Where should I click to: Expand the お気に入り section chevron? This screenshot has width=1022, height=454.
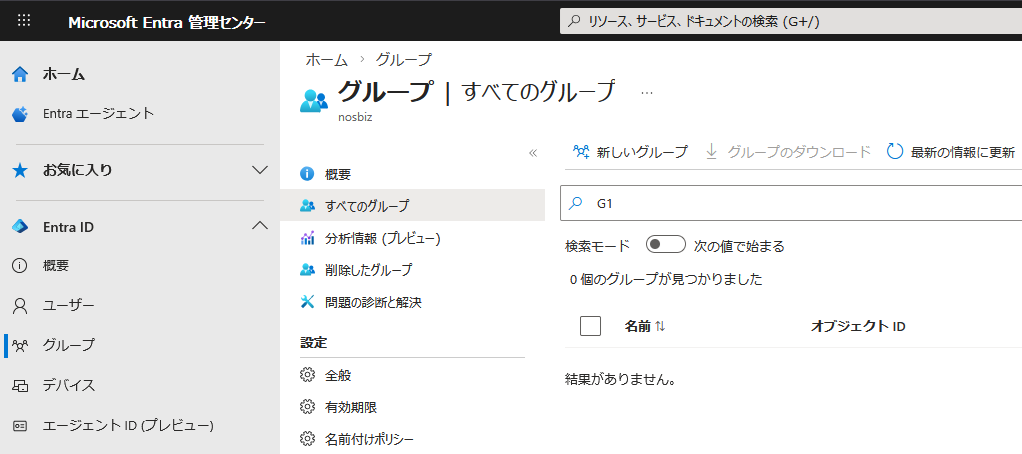point(259,170)
